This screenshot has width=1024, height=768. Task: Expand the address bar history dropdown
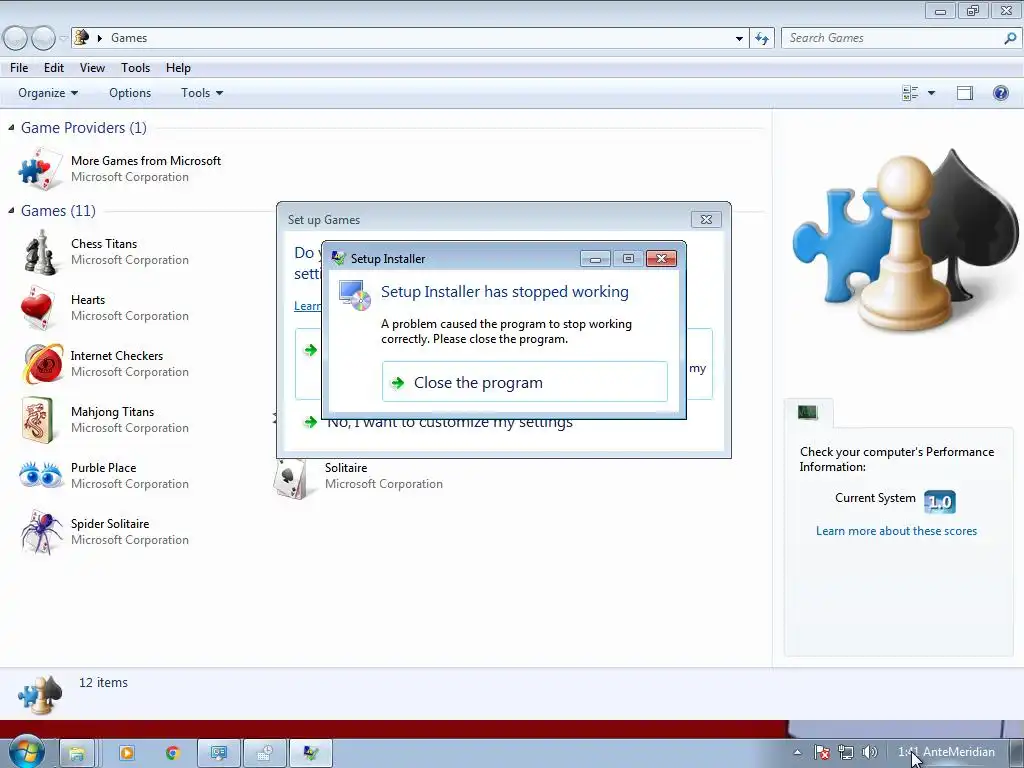click(739, 38)
